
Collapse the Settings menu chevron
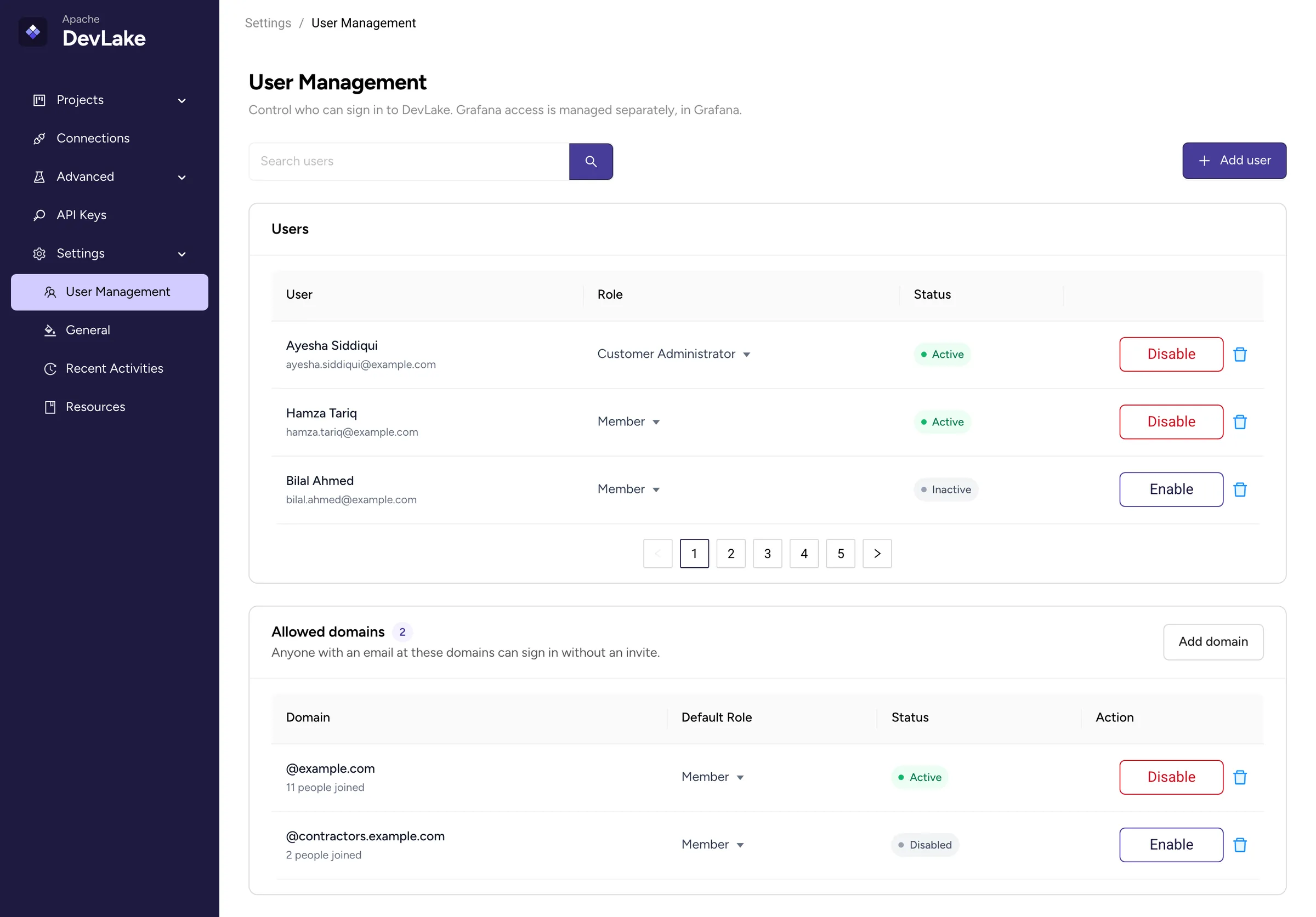pos(181,254)
